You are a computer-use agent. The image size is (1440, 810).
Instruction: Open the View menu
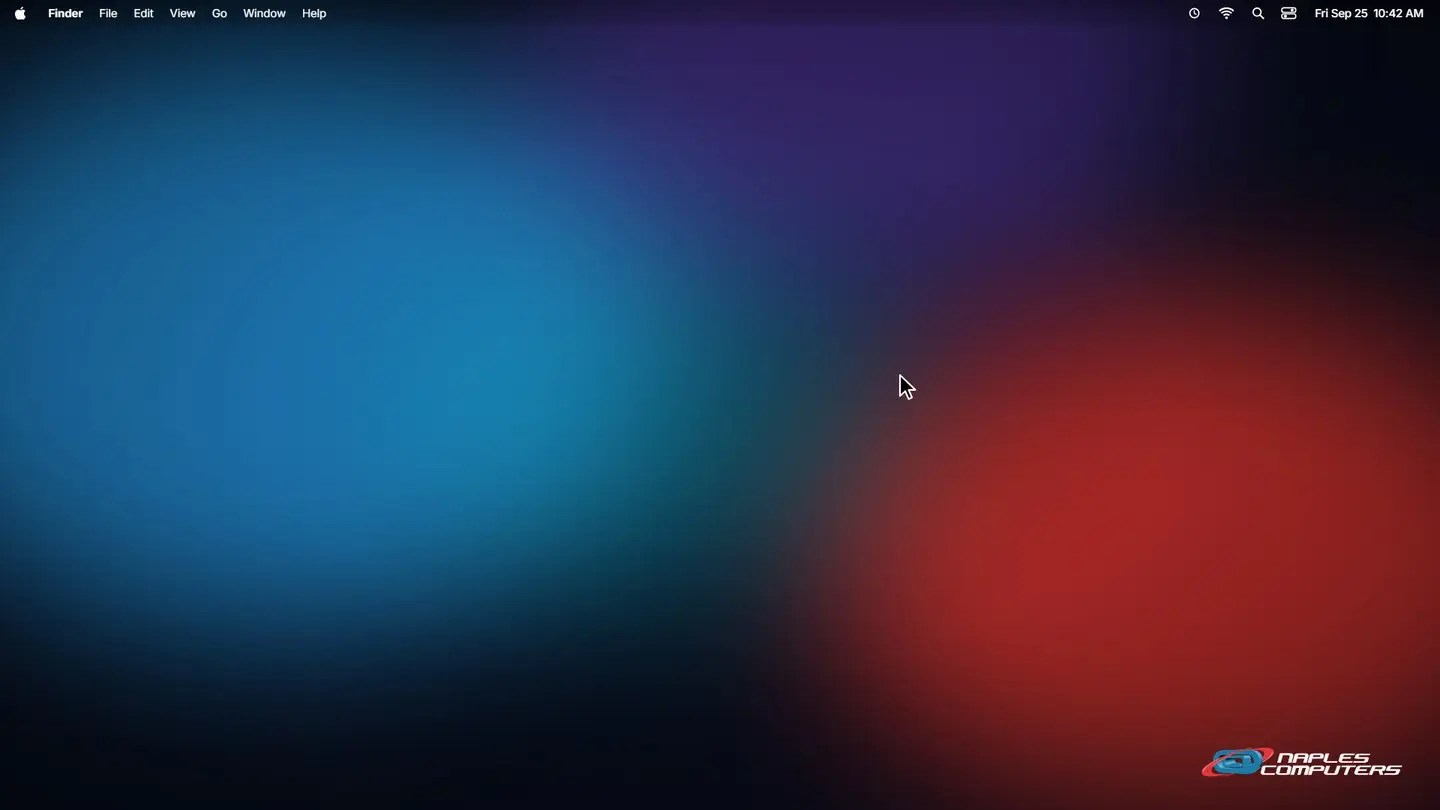(182, 13)
